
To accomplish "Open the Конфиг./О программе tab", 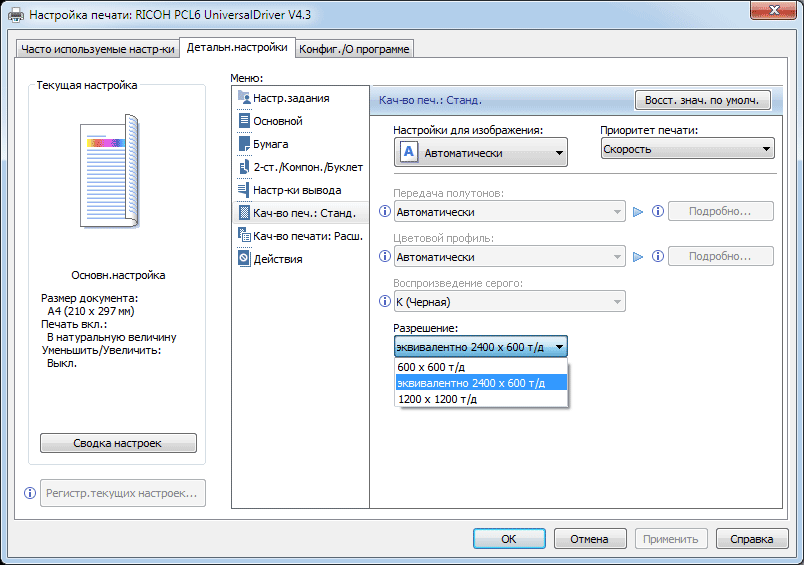I will coord(355,49).
